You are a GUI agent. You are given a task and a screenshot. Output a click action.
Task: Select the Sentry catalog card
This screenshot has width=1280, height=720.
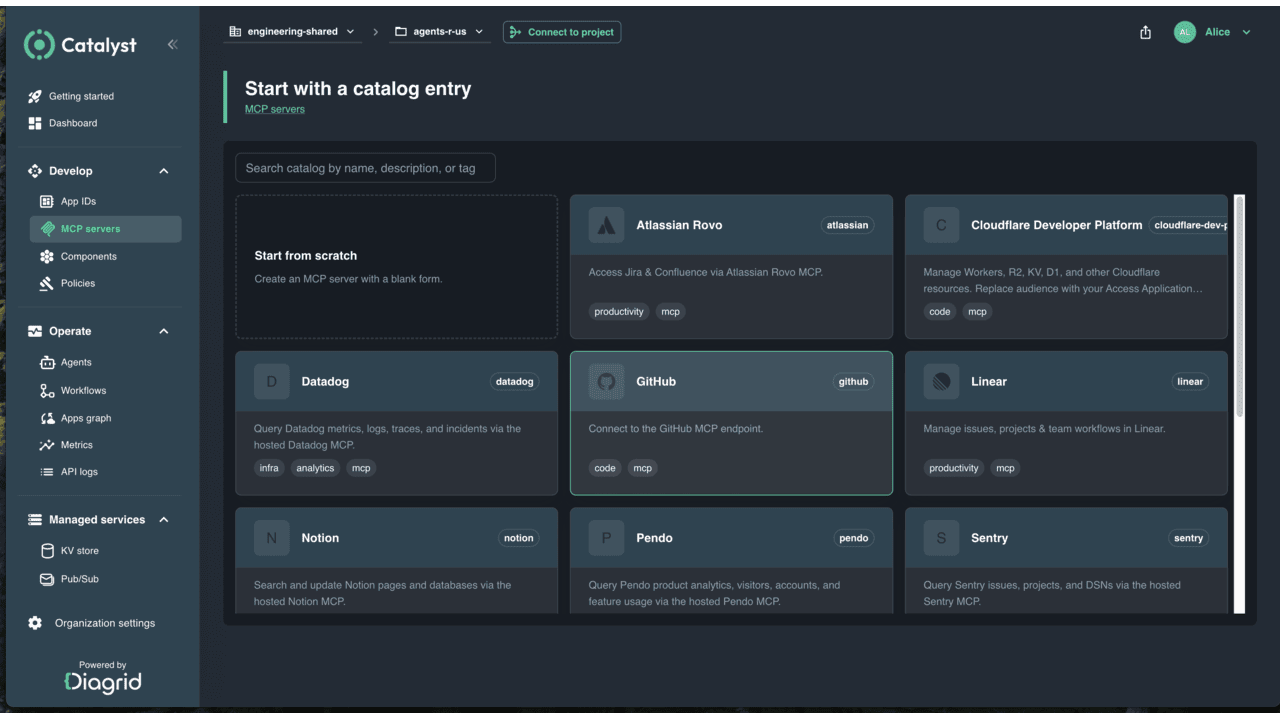tap(1066, 560)
